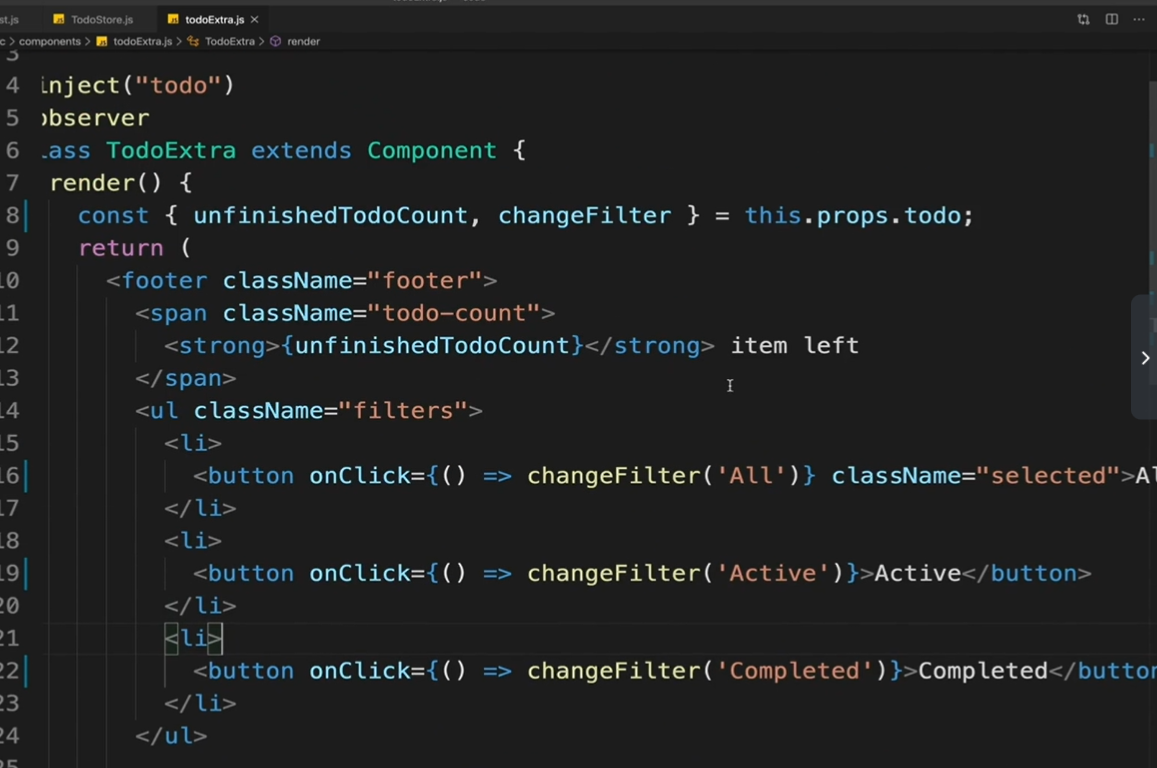The width and height of the screenshot is (1157, 768).
Task: Split the editor using the split icon
Action: click(1111, 19)
